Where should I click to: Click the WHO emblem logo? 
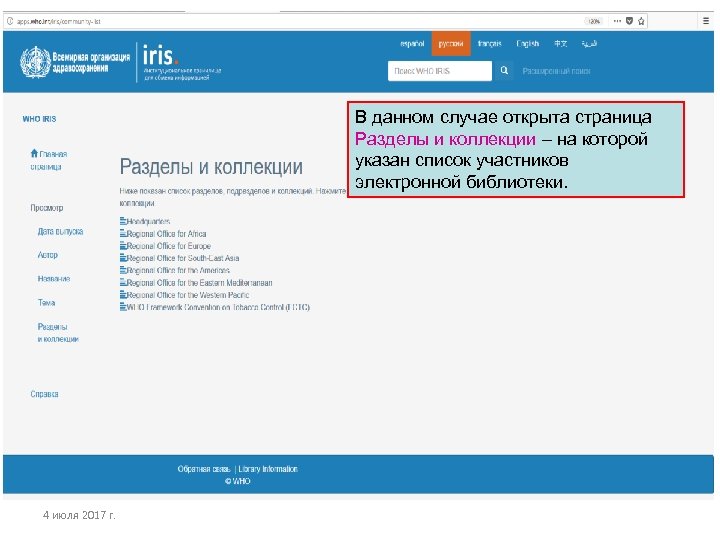35,62
